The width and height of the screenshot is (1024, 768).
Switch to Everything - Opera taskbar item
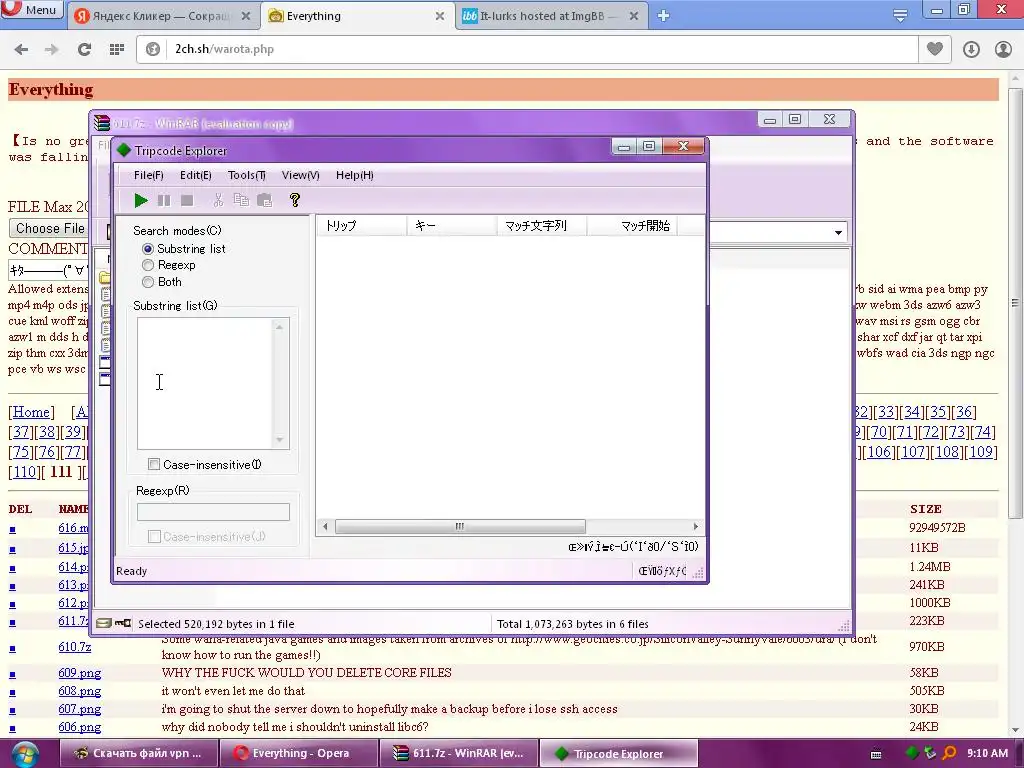tap(298, 754)
